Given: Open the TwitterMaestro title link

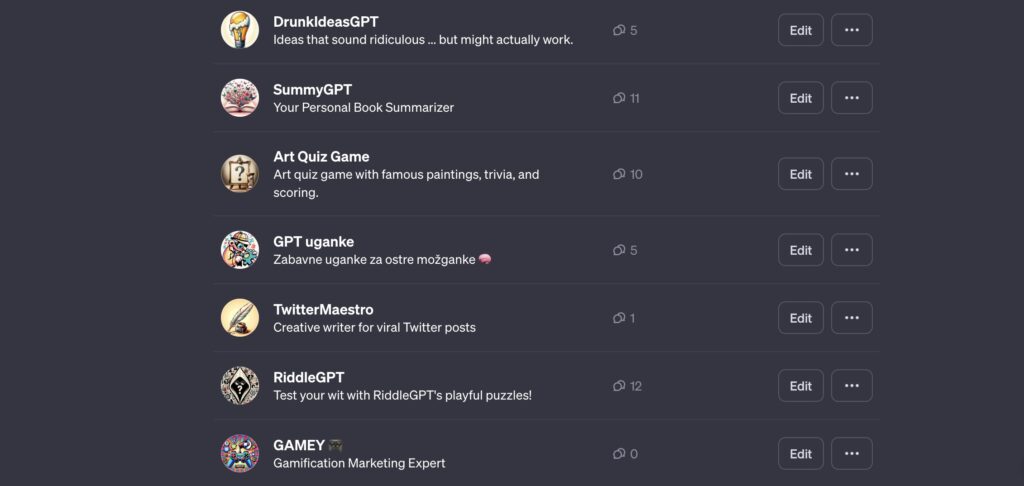Looking at the screenshot, I should pos(323,310).
